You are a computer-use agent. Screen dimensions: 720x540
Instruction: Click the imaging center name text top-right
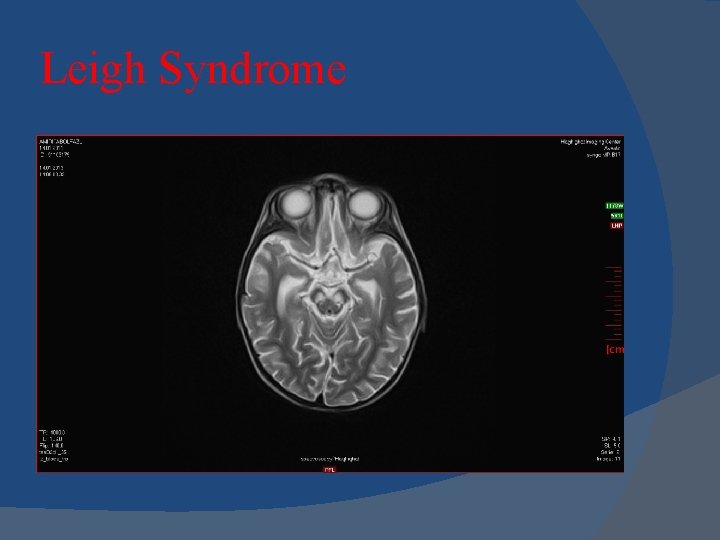591,142
